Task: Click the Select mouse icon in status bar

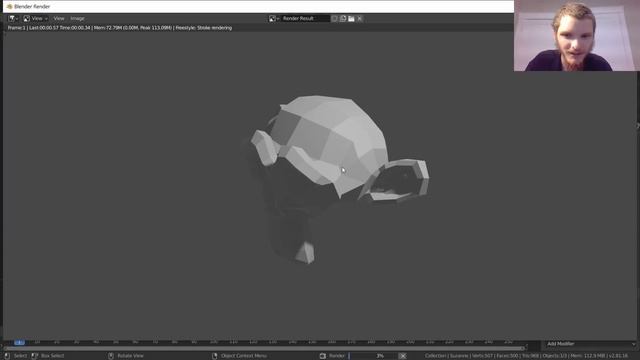Action: (x=7, y=356)
